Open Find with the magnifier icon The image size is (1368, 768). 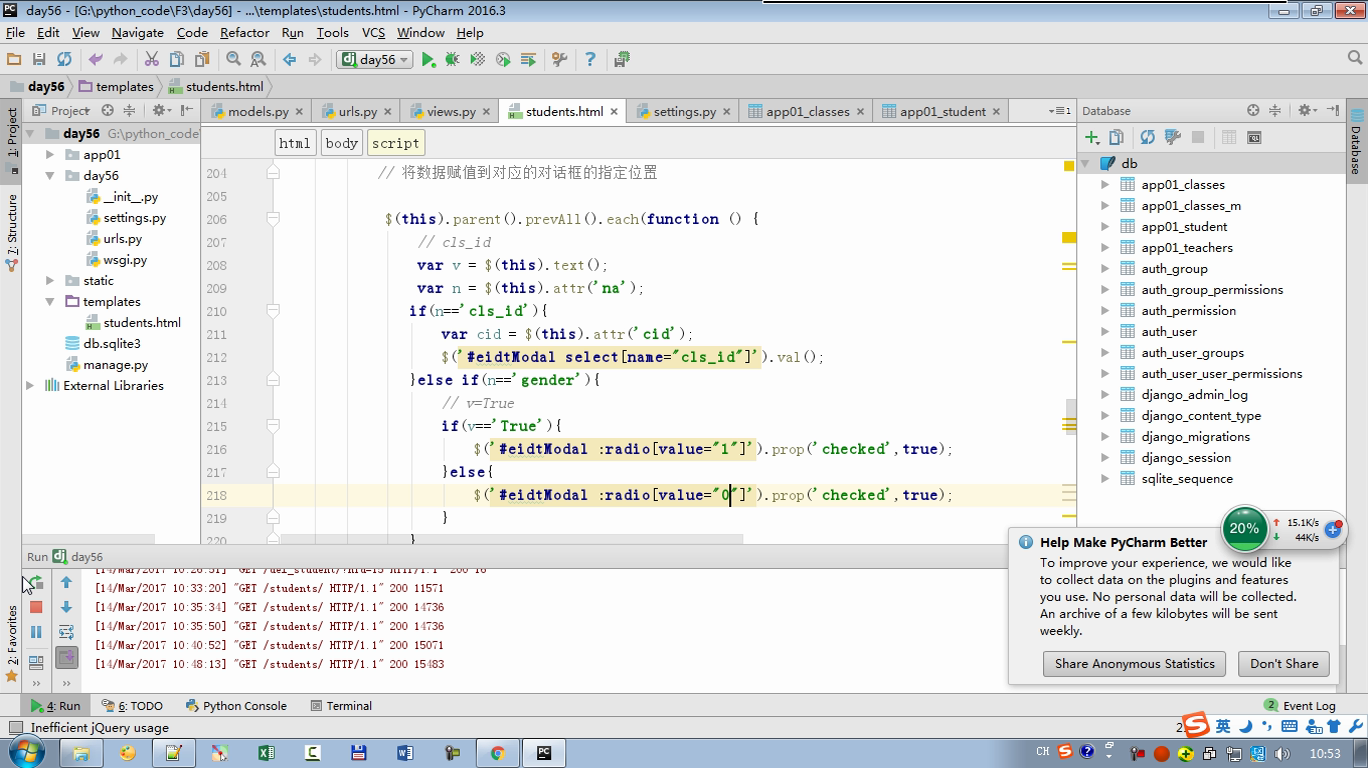tap(233, 60)
